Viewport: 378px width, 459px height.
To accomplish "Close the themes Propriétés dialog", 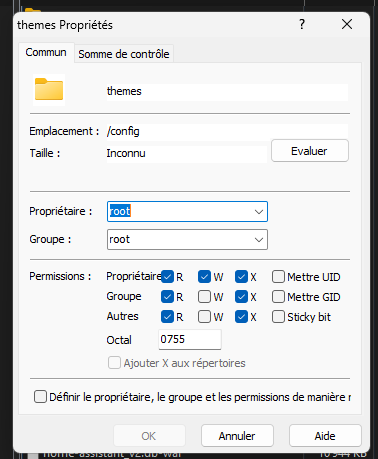I will coord(347,24).
